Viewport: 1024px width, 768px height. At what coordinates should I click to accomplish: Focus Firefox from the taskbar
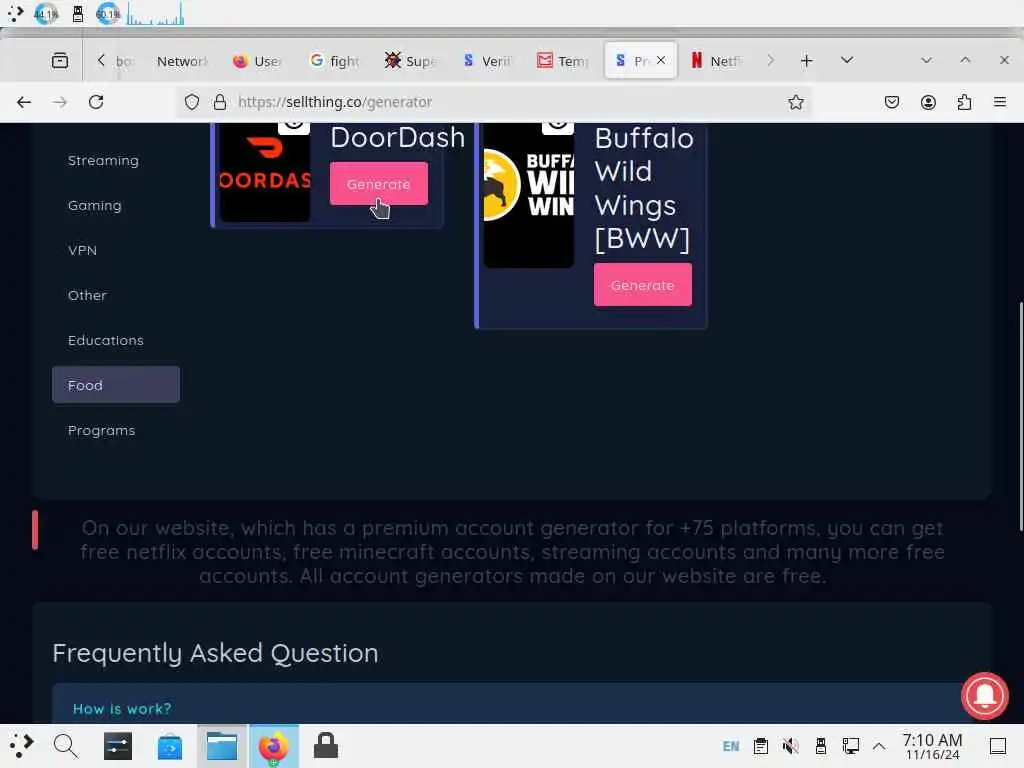point(274,746)
